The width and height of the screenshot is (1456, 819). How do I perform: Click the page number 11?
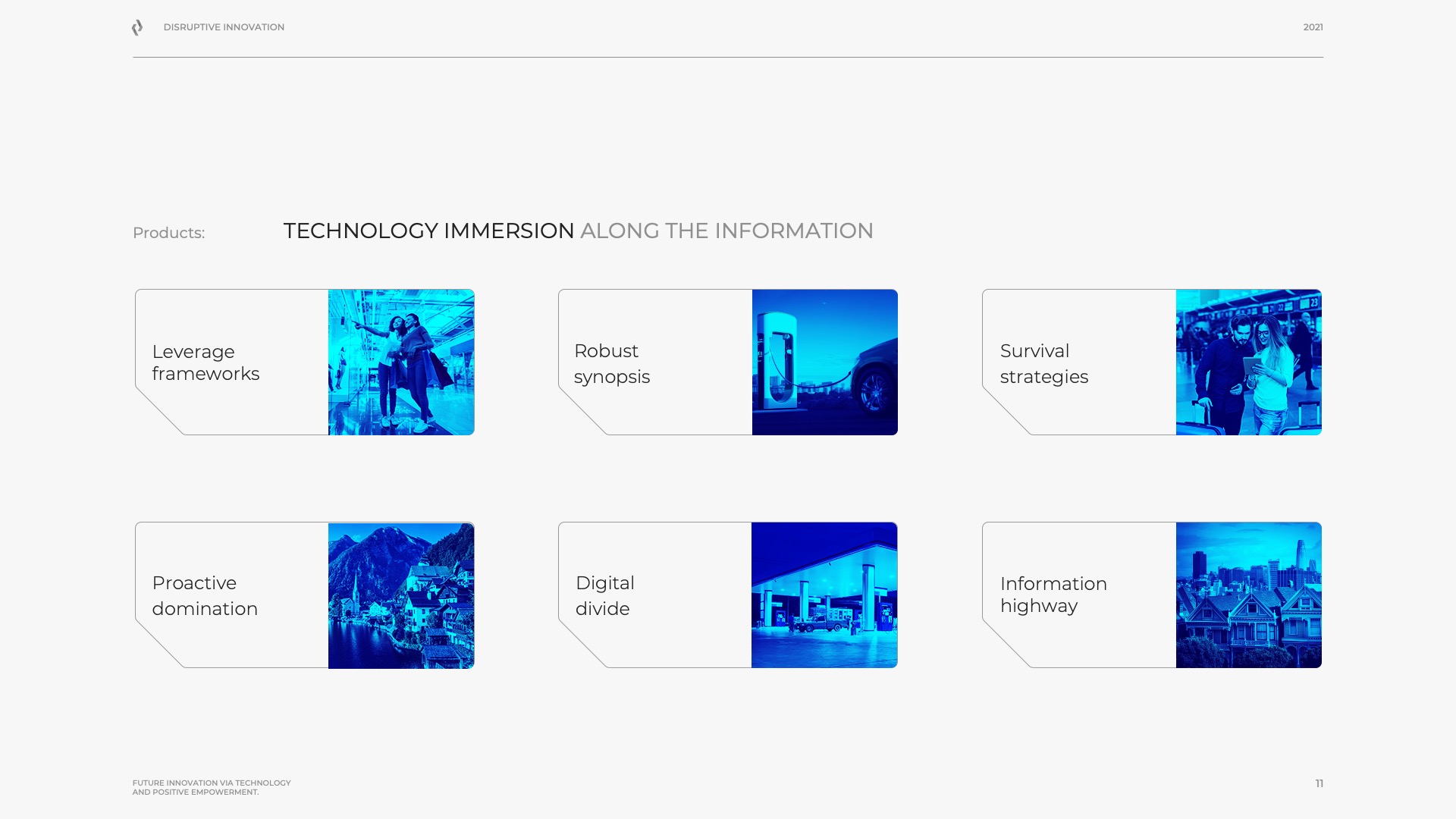pos(1319,783)
